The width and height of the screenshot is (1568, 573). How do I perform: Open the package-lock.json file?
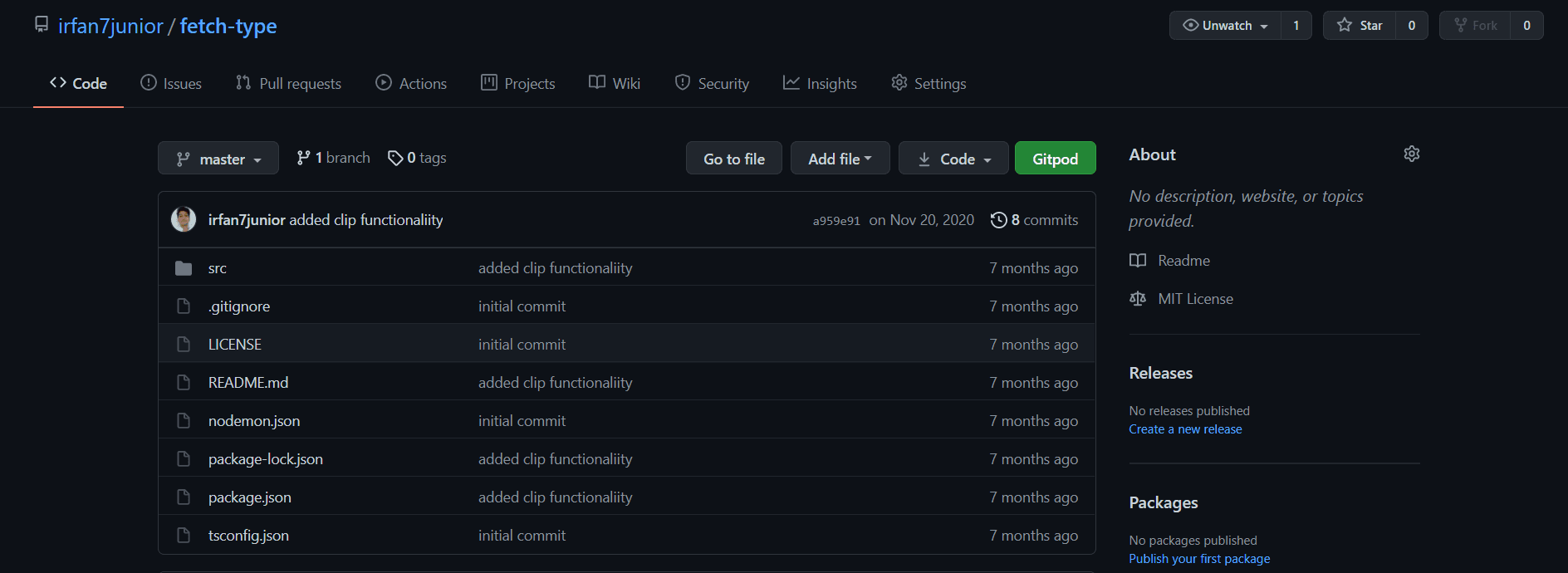pos(266,459)
